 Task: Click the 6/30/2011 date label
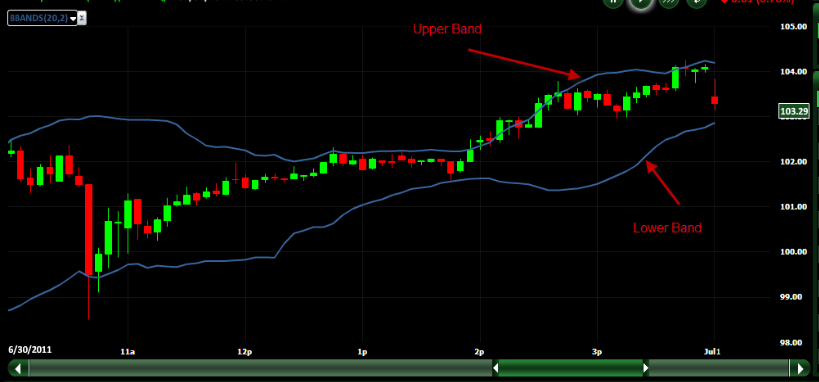(30, 350)
